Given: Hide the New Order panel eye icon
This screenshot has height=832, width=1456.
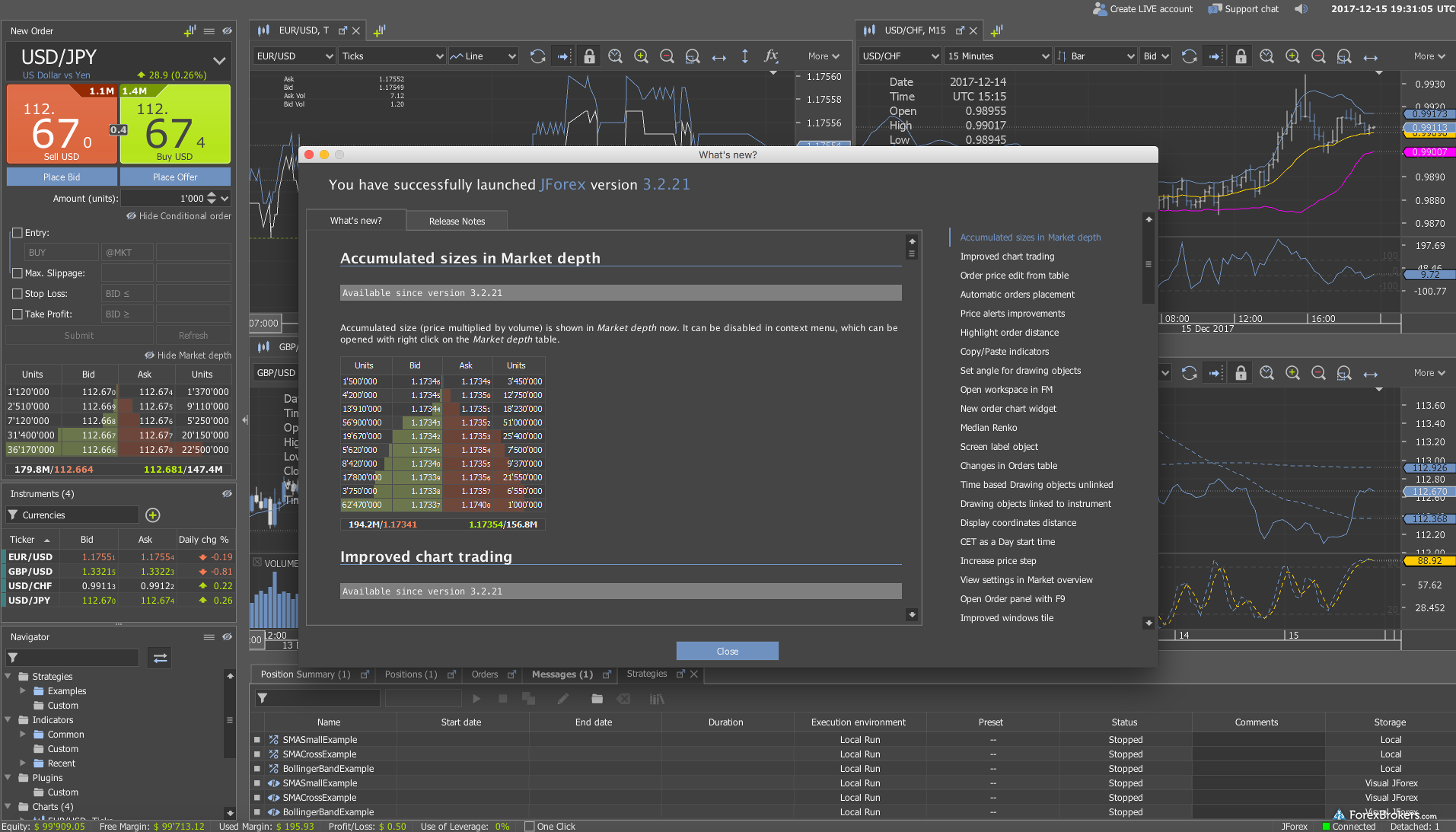Looking at the screenshot, I should [227, 31].
